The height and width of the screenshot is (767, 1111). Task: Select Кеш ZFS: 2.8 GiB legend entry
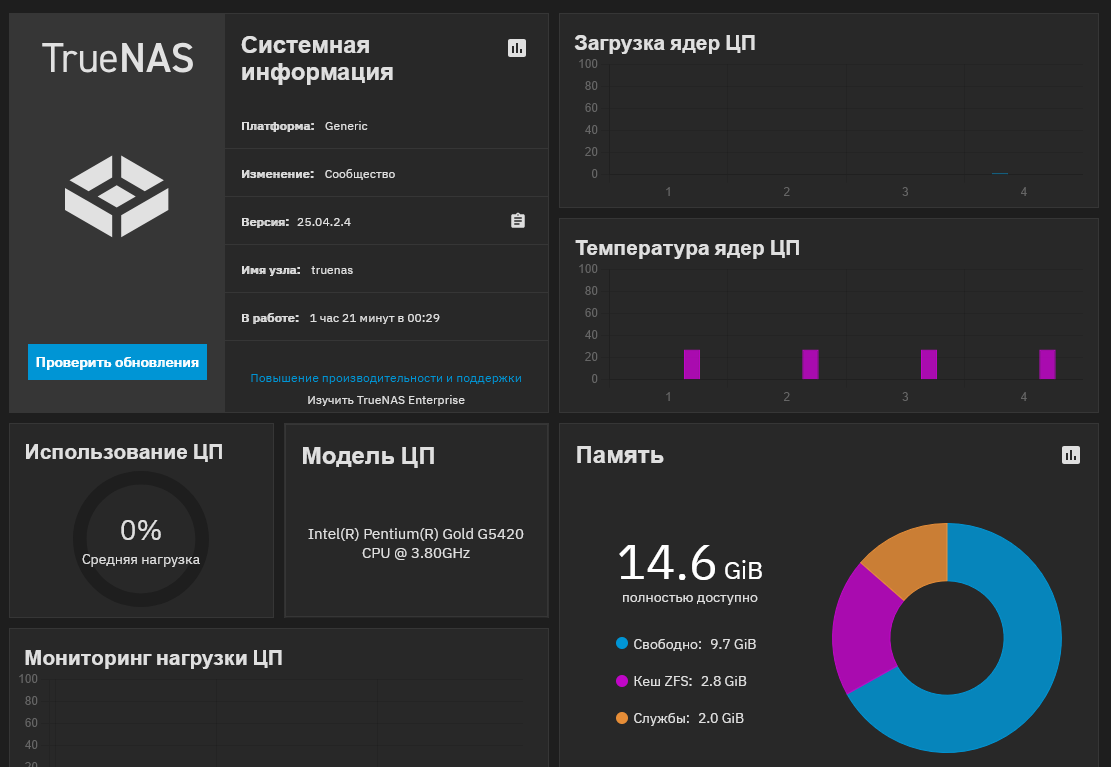tap(682, 681)
